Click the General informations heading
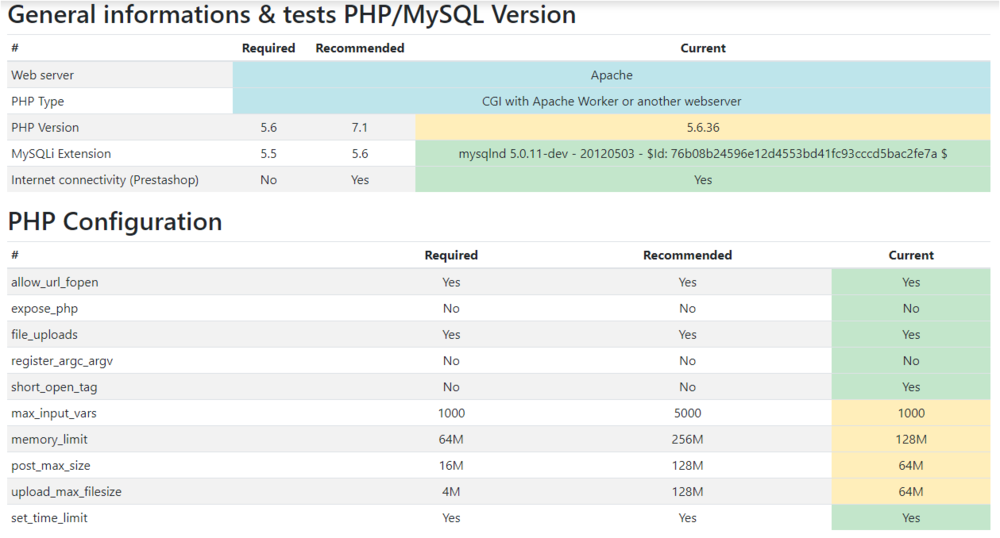The width and height of the screenshot is (1000, 538). [x=292, y=15]
